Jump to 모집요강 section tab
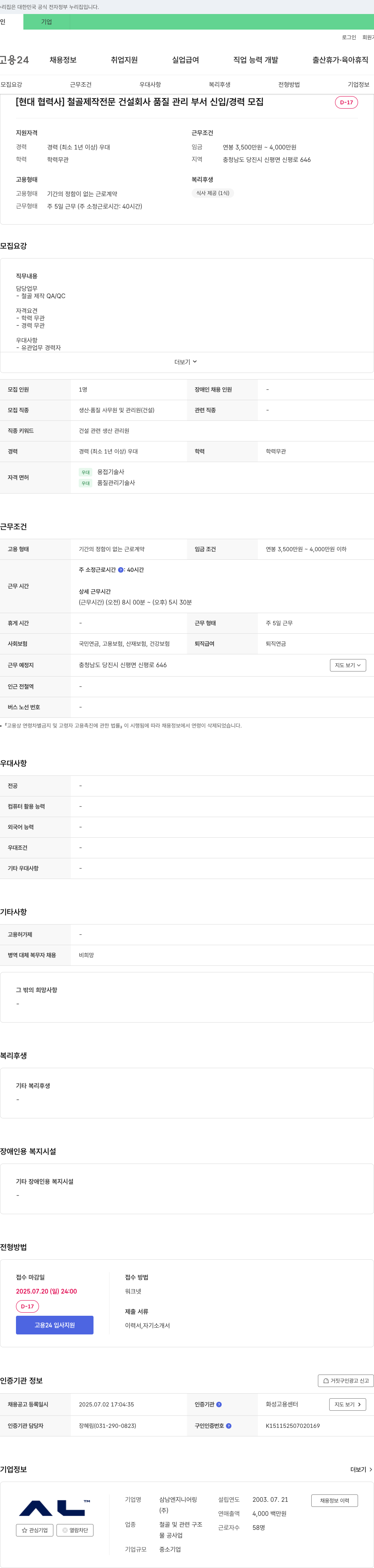This screenshot has width=374, height=1568. pyautogui.click(x=11, y=84)
